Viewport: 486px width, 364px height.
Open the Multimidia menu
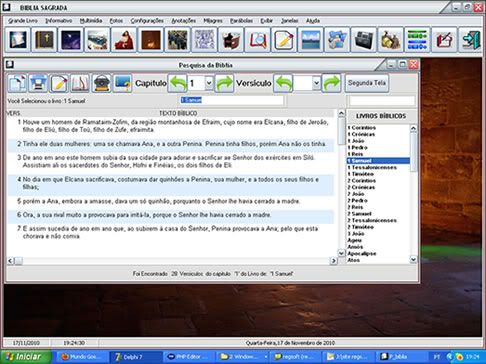91,21
